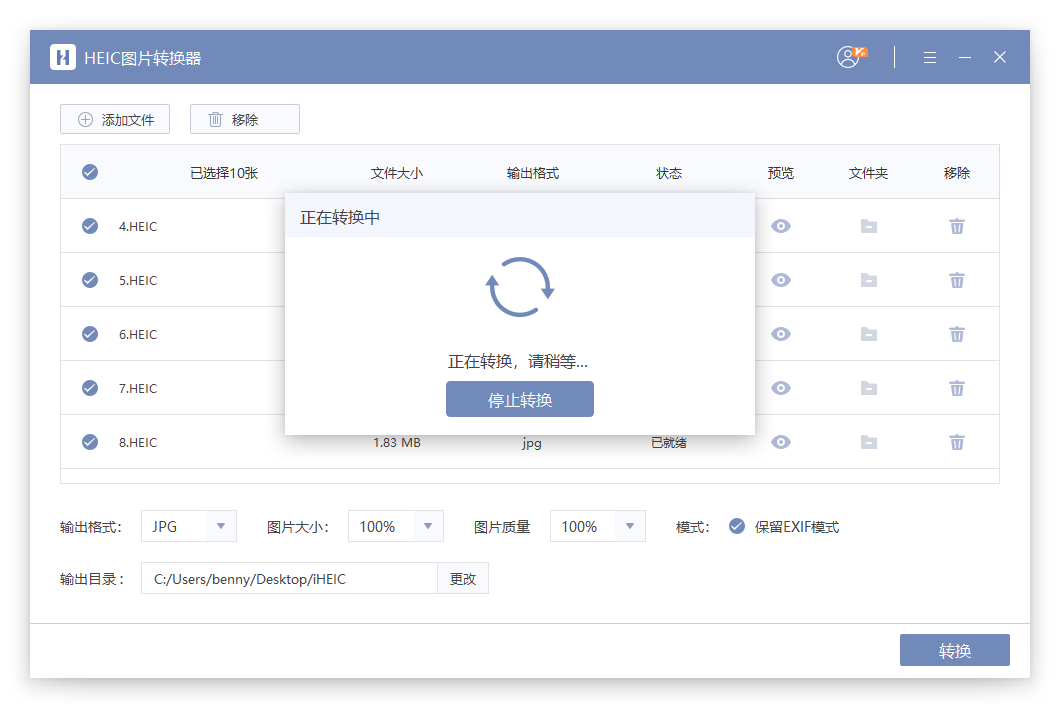Remove 8.HEIC with its trash icon
This screenshot has height=708, width=1060.
click(956, 442)
